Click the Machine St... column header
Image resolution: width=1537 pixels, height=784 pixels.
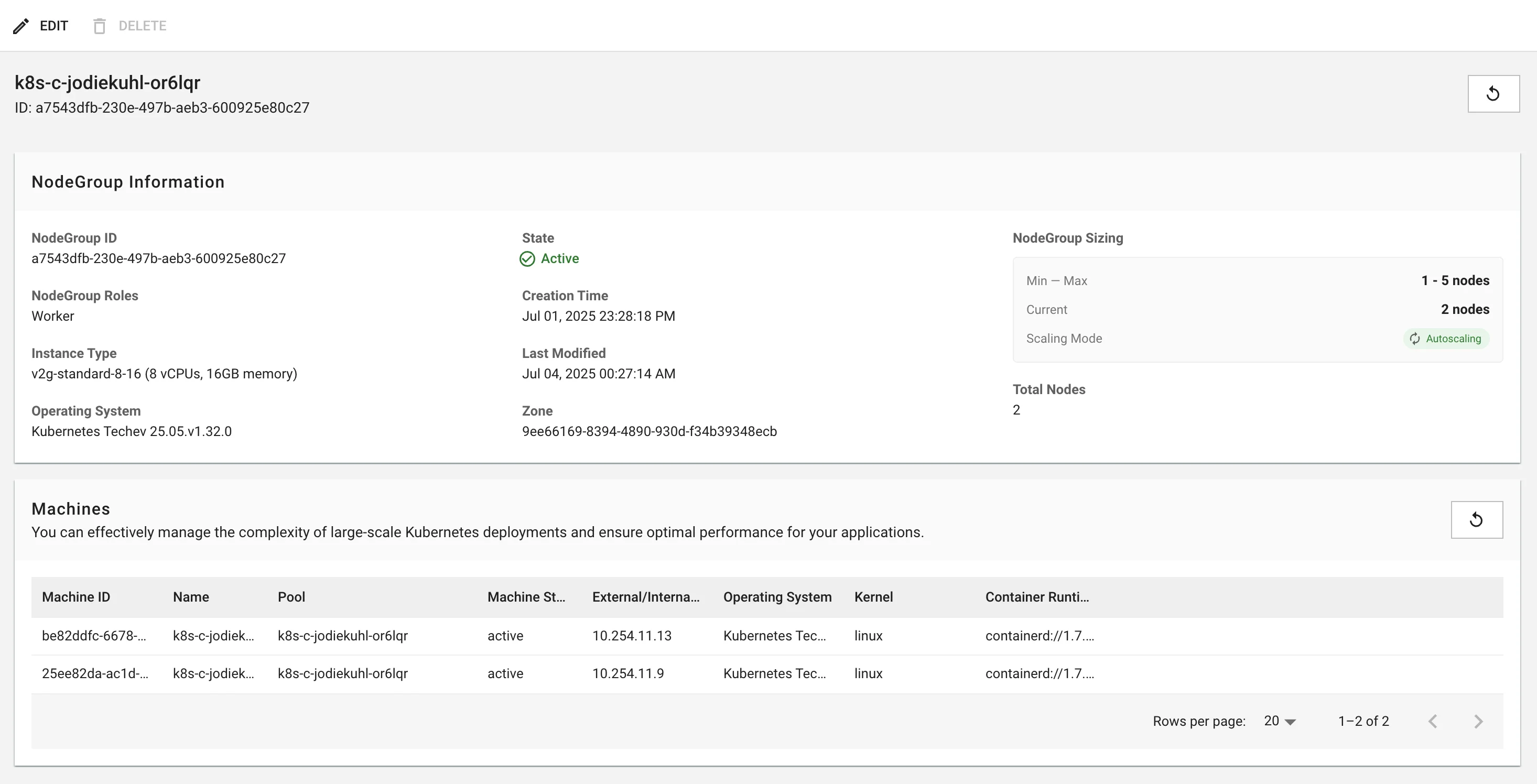(x=526, y=597)
